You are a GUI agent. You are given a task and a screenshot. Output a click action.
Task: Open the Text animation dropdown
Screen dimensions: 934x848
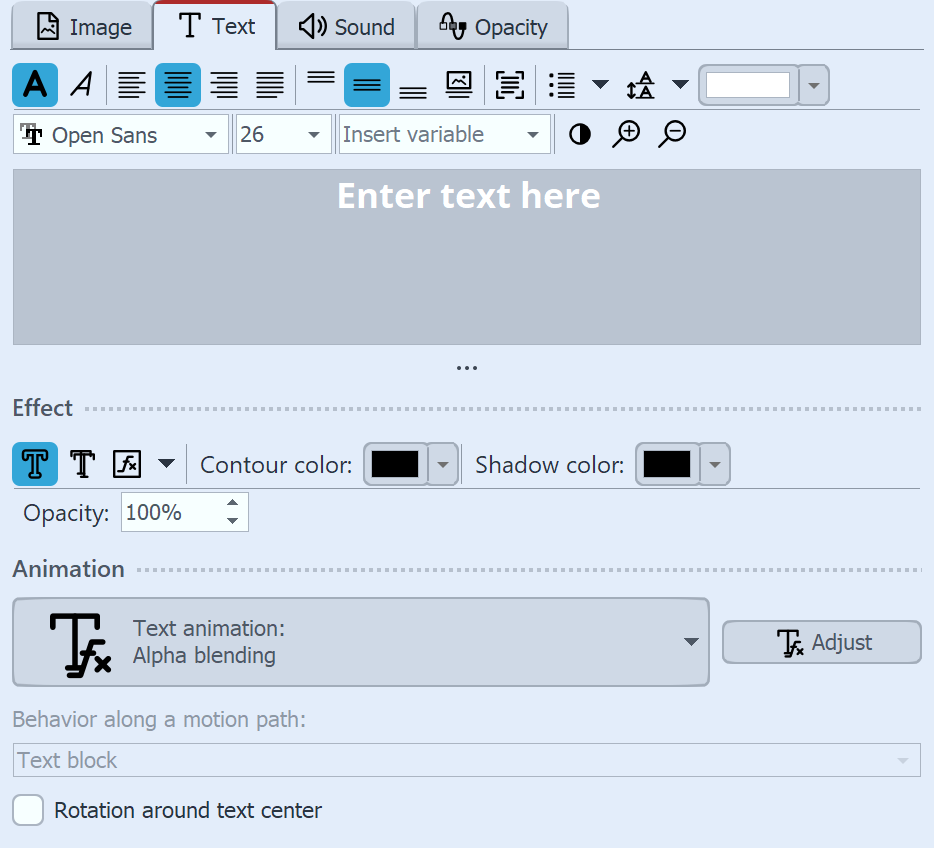click(x=693, y=643)
